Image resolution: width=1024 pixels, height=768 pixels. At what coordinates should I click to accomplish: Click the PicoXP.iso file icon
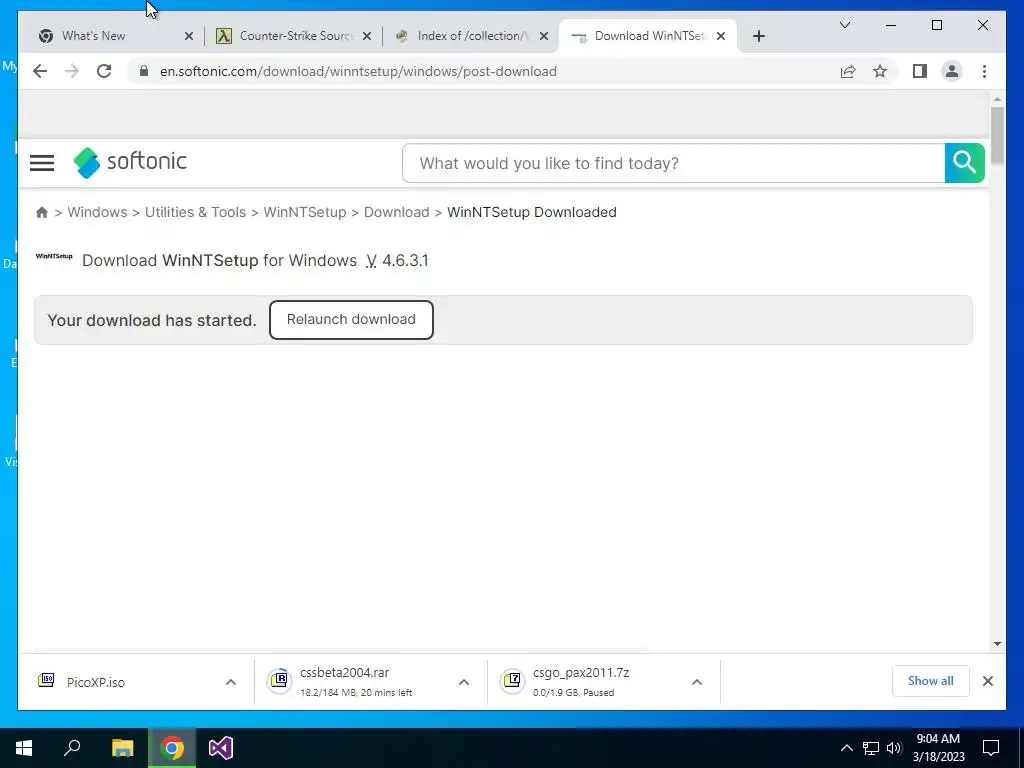coord(46,680)
